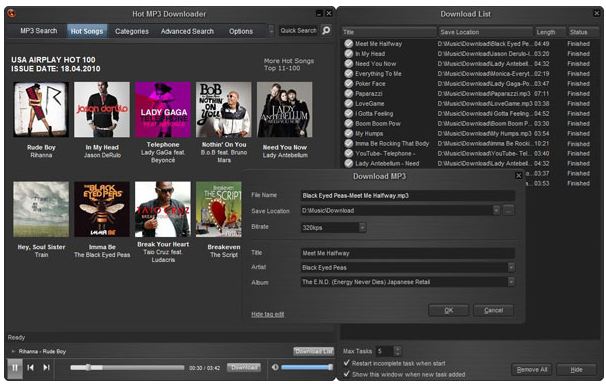This screenshot has width=606, height=384.
Task: Expand the Artist dropdown in Download MP3
Action: point(511,267)
